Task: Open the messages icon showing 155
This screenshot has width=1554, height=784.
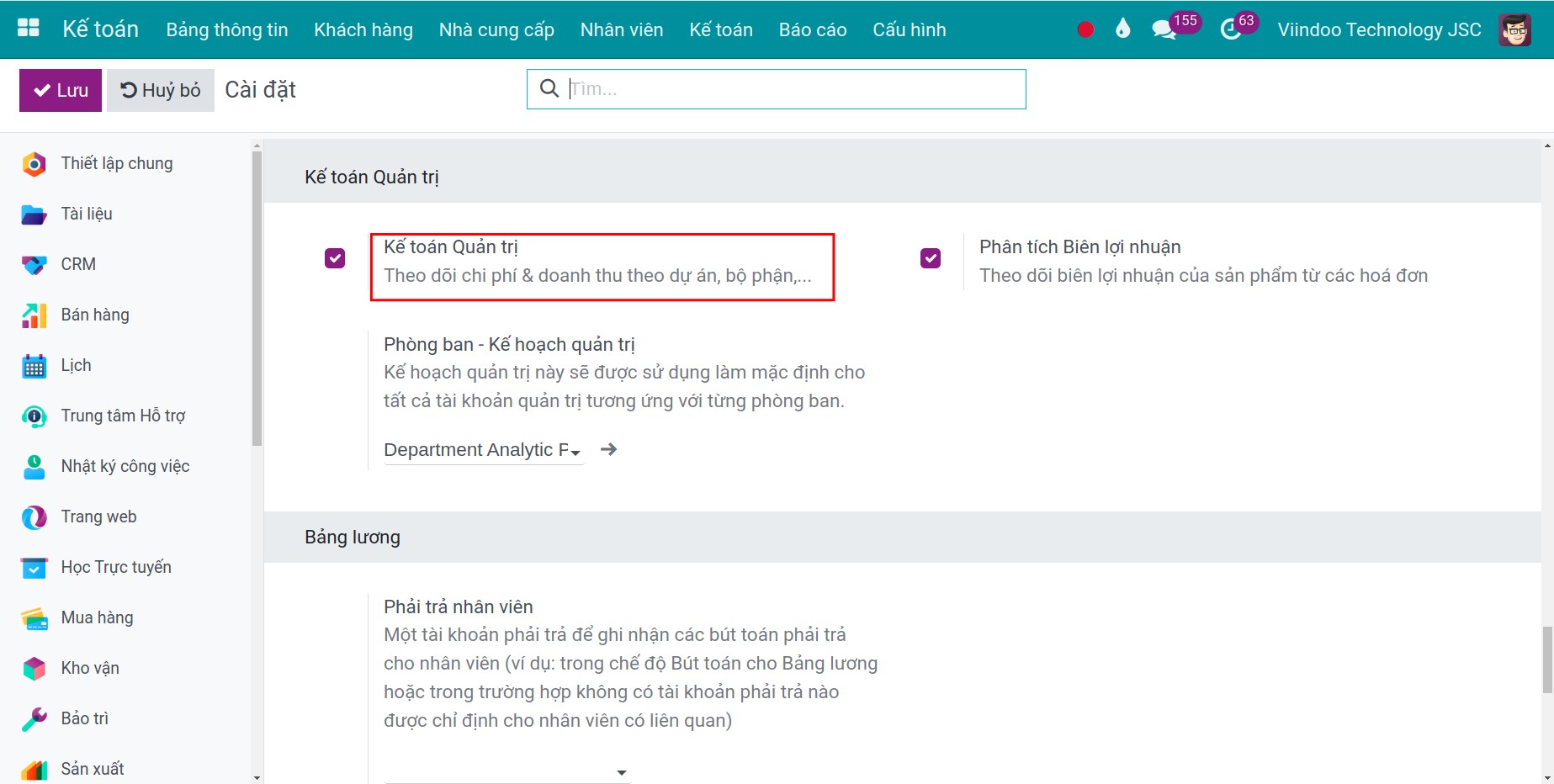Action: [x=1164, y=29]
